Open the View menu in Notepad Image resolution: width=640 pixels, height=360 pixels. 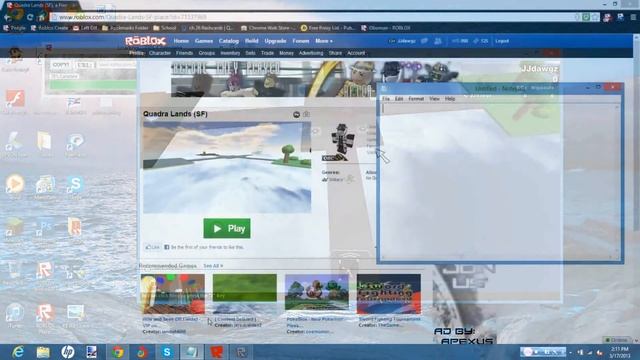434,99
